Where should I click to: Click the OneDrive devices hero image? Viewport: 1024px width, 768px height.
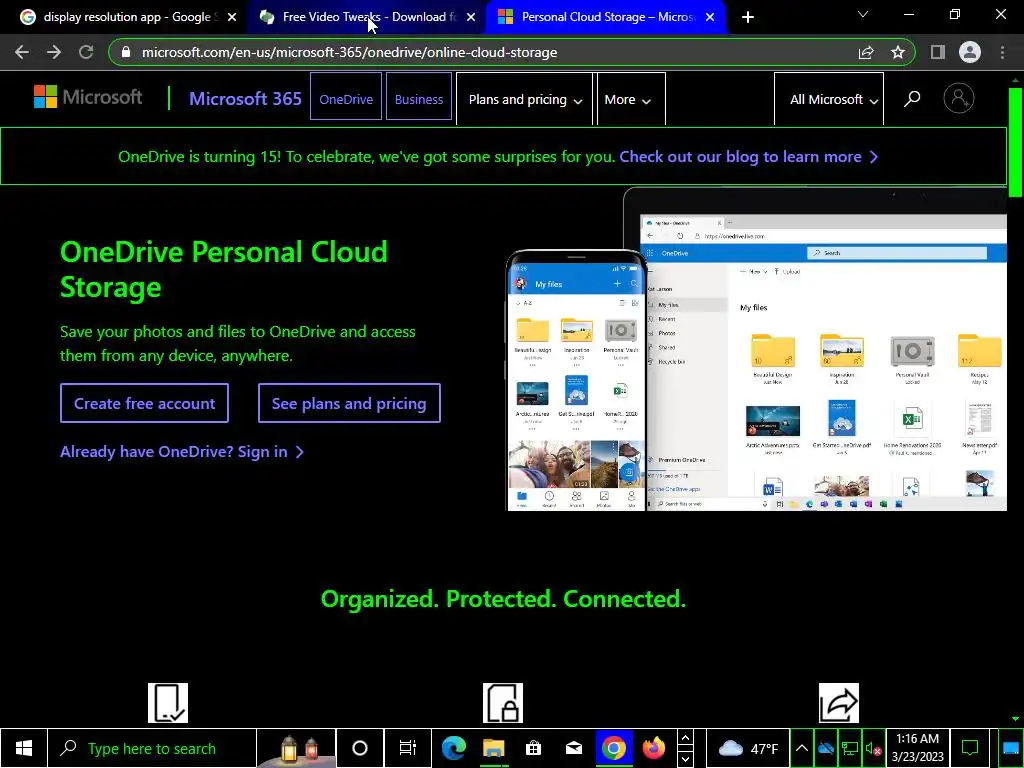(756, 349)
